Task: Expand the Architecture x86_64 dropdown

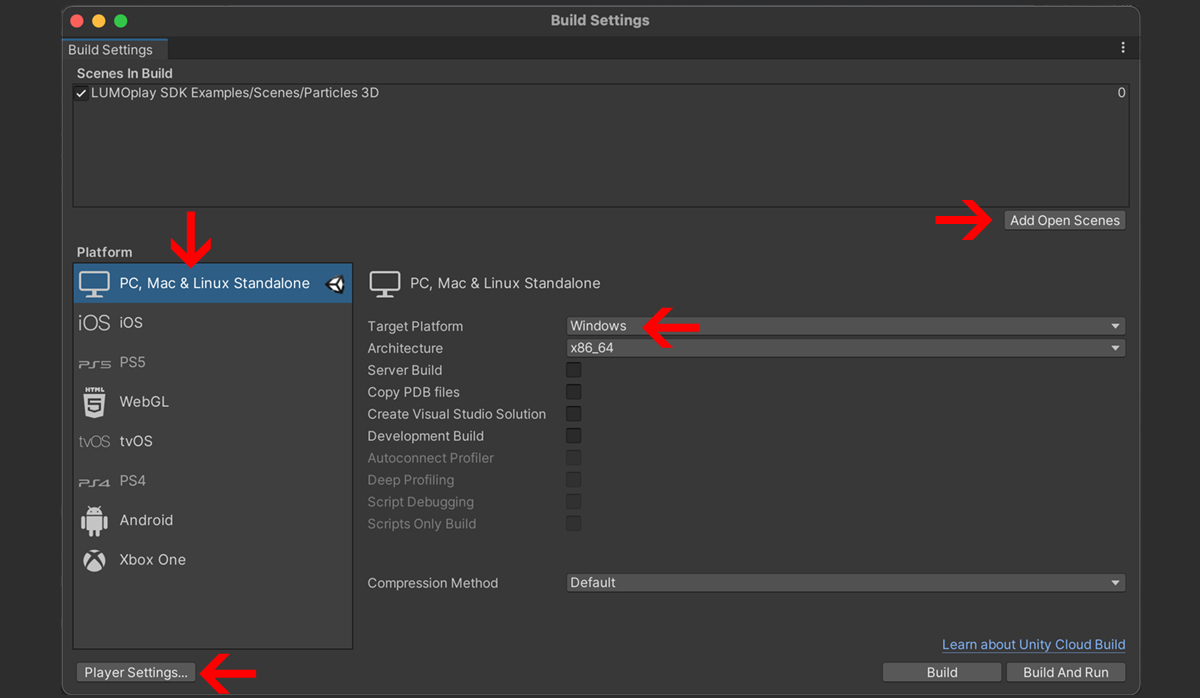Action: coord(845,348)
